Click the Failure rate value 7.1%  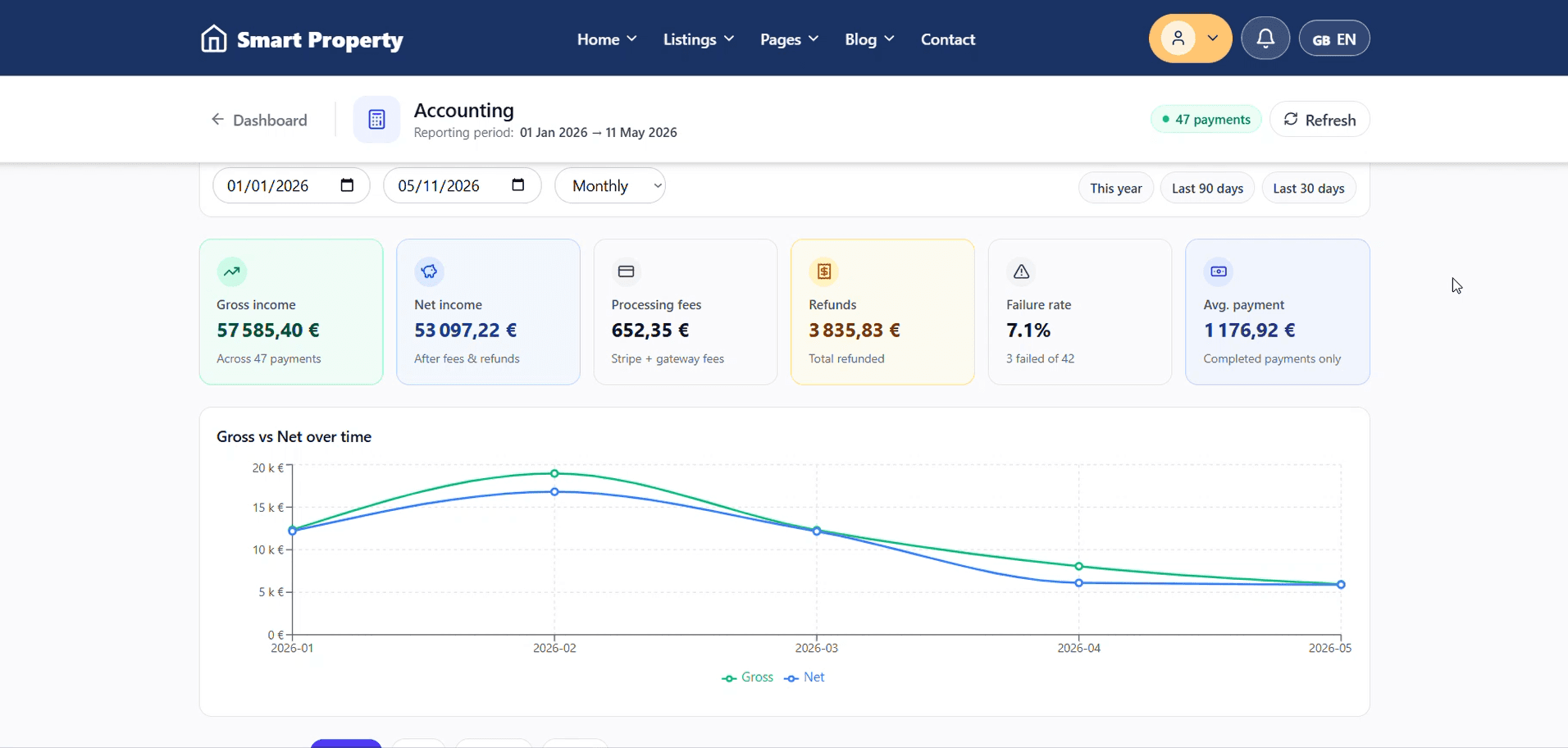pyautogui.click(x=1028, y=331)
